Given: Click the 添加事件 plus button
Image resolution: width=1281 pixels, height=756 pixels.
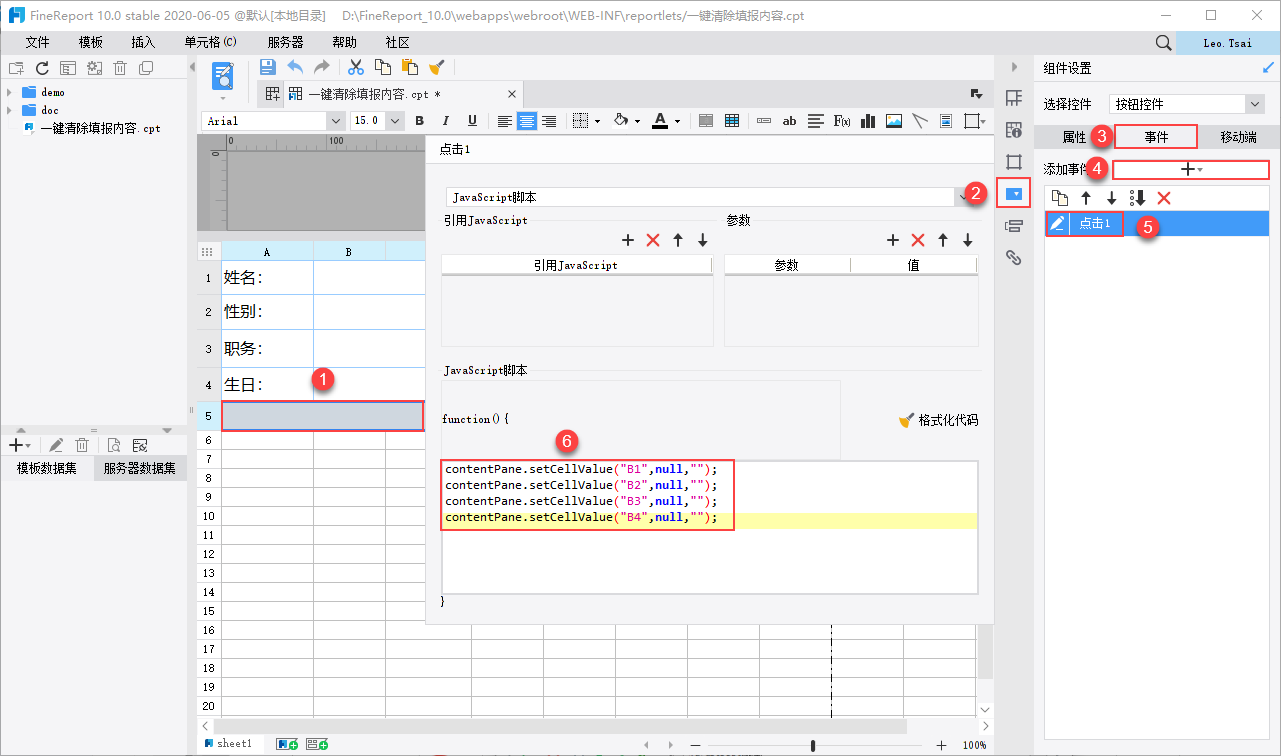Looking at the screenshot, I should click(1190, 170).
